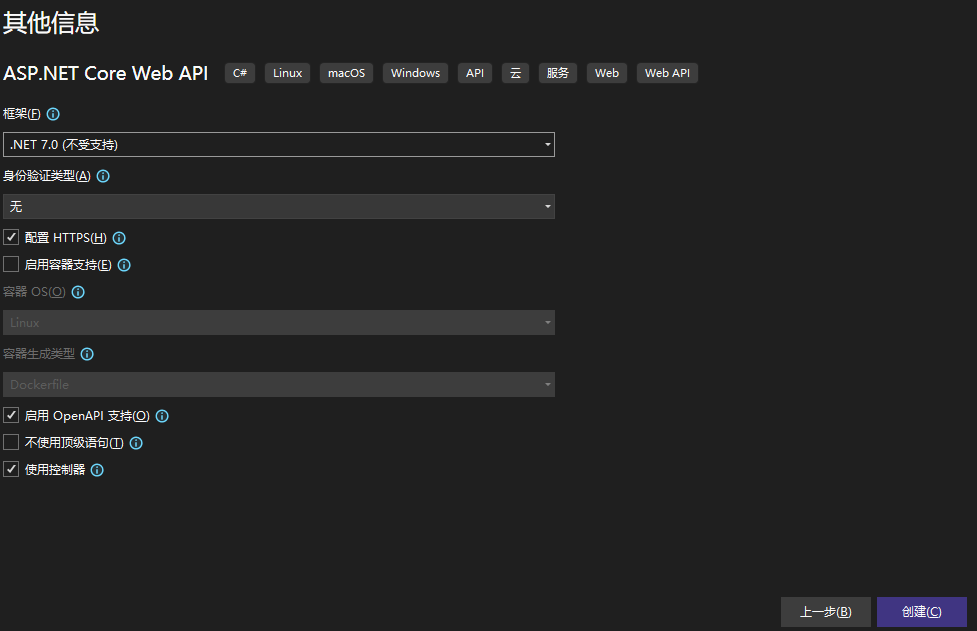Viewport: 977px width, 631px height.
Task: Click the 云 tag
Action: click(x=515, y=73)
